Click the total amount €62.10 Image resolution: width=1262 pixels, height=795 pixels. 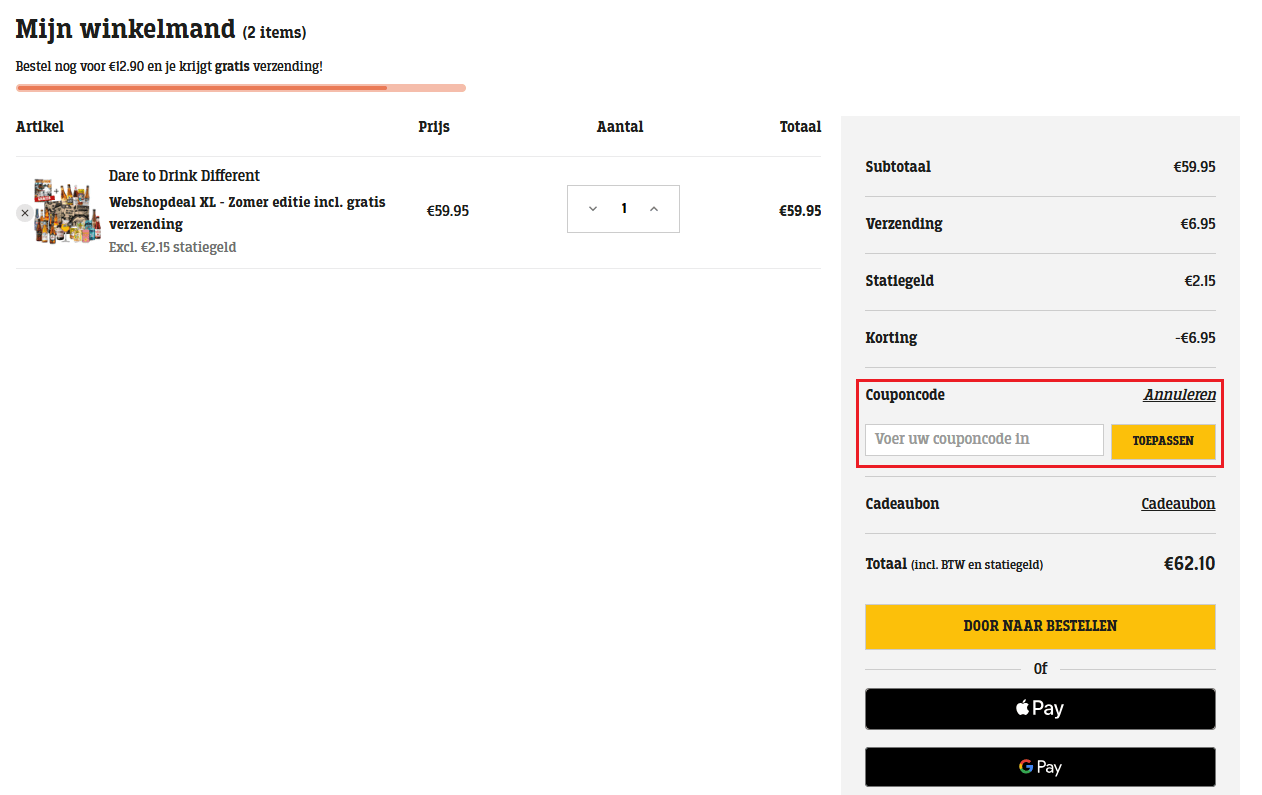click(1189, 564)
